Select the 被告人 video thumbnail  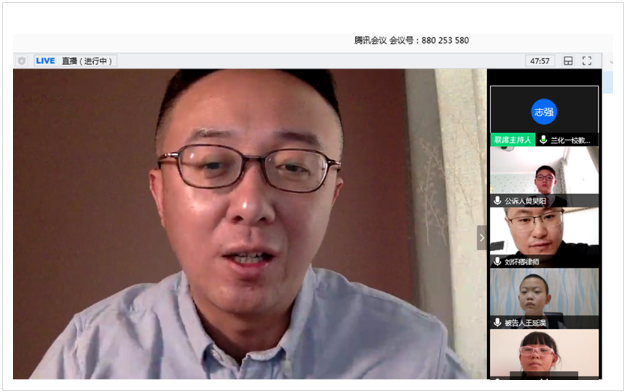click(544, 298)
